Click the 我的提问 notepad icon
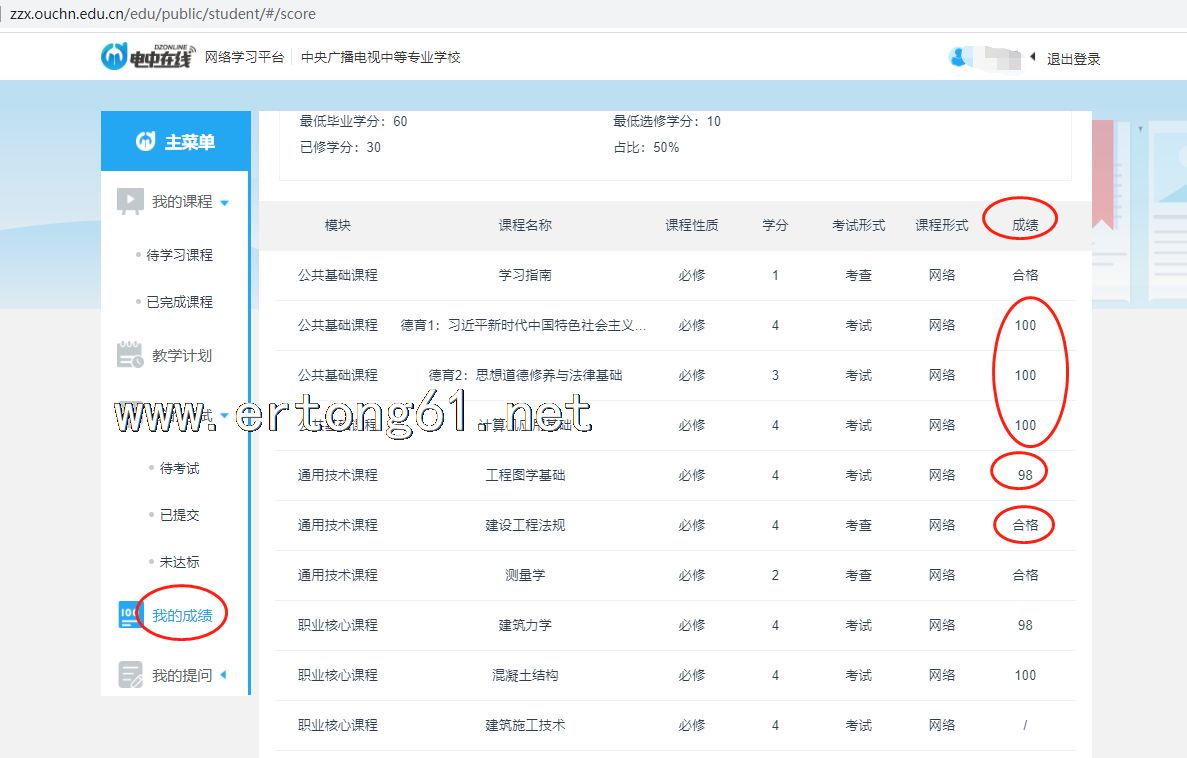 (130, 675)
